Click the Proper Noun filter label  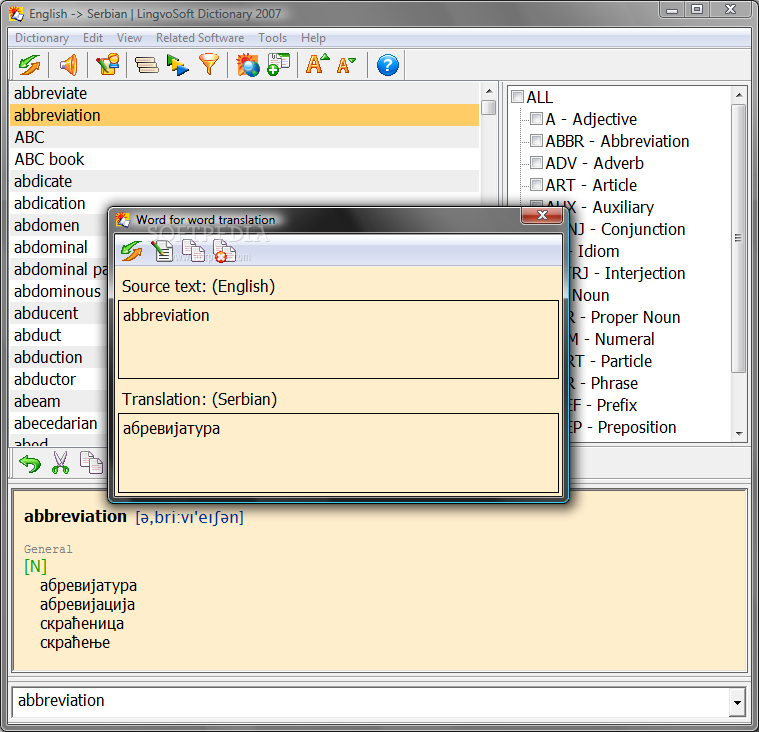click(x=635, y=317)
